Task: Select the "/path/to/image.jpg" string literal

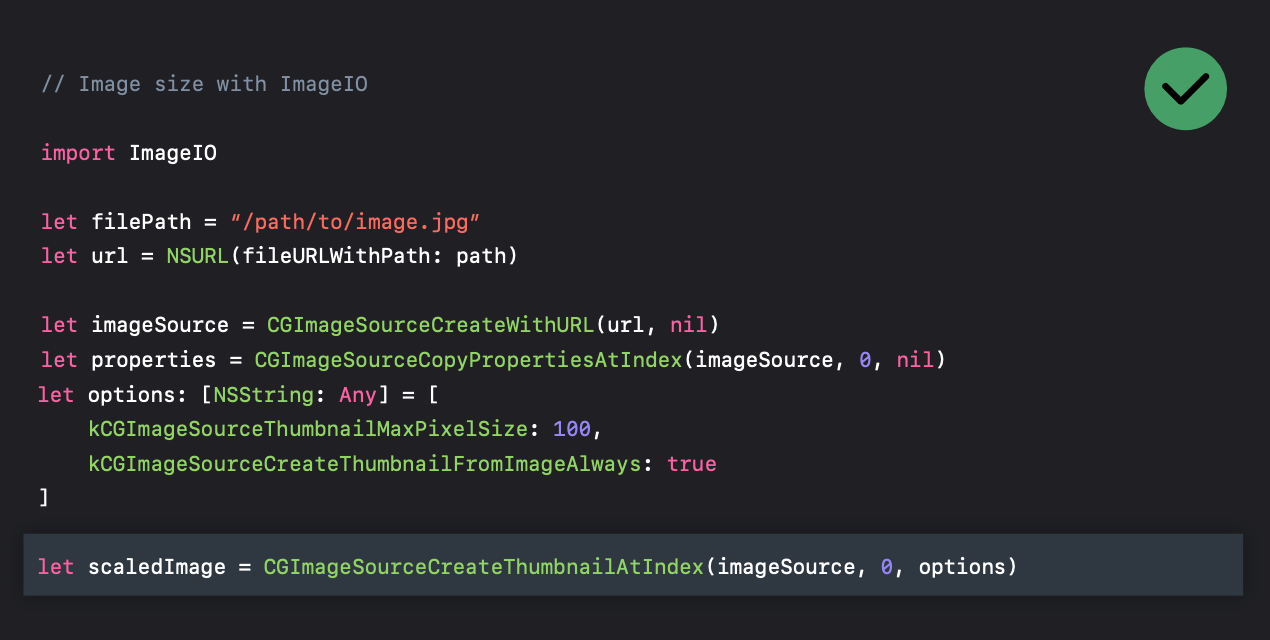Action: [357, 221]
